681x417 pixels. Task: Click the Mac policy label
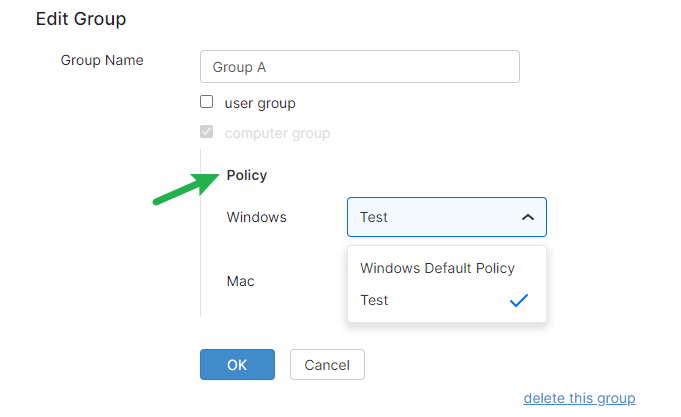click(241, 281)
